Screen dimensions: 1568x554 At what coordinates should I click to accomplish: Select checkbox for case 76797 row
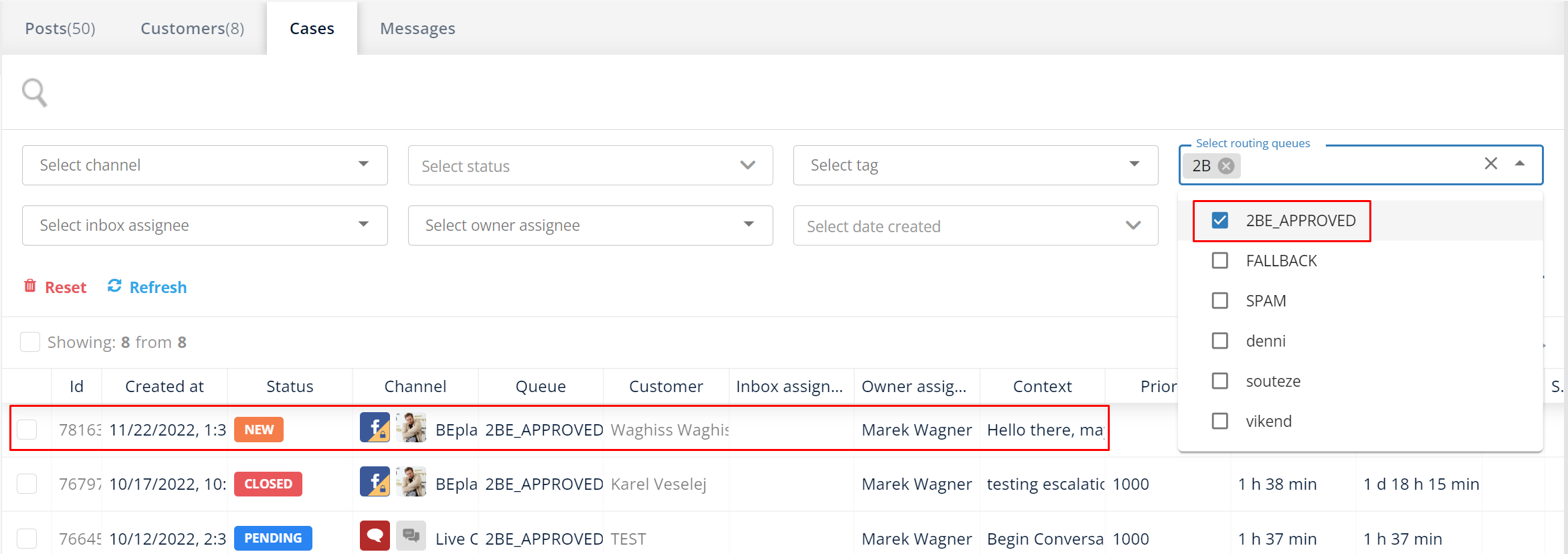pos(27,484)
